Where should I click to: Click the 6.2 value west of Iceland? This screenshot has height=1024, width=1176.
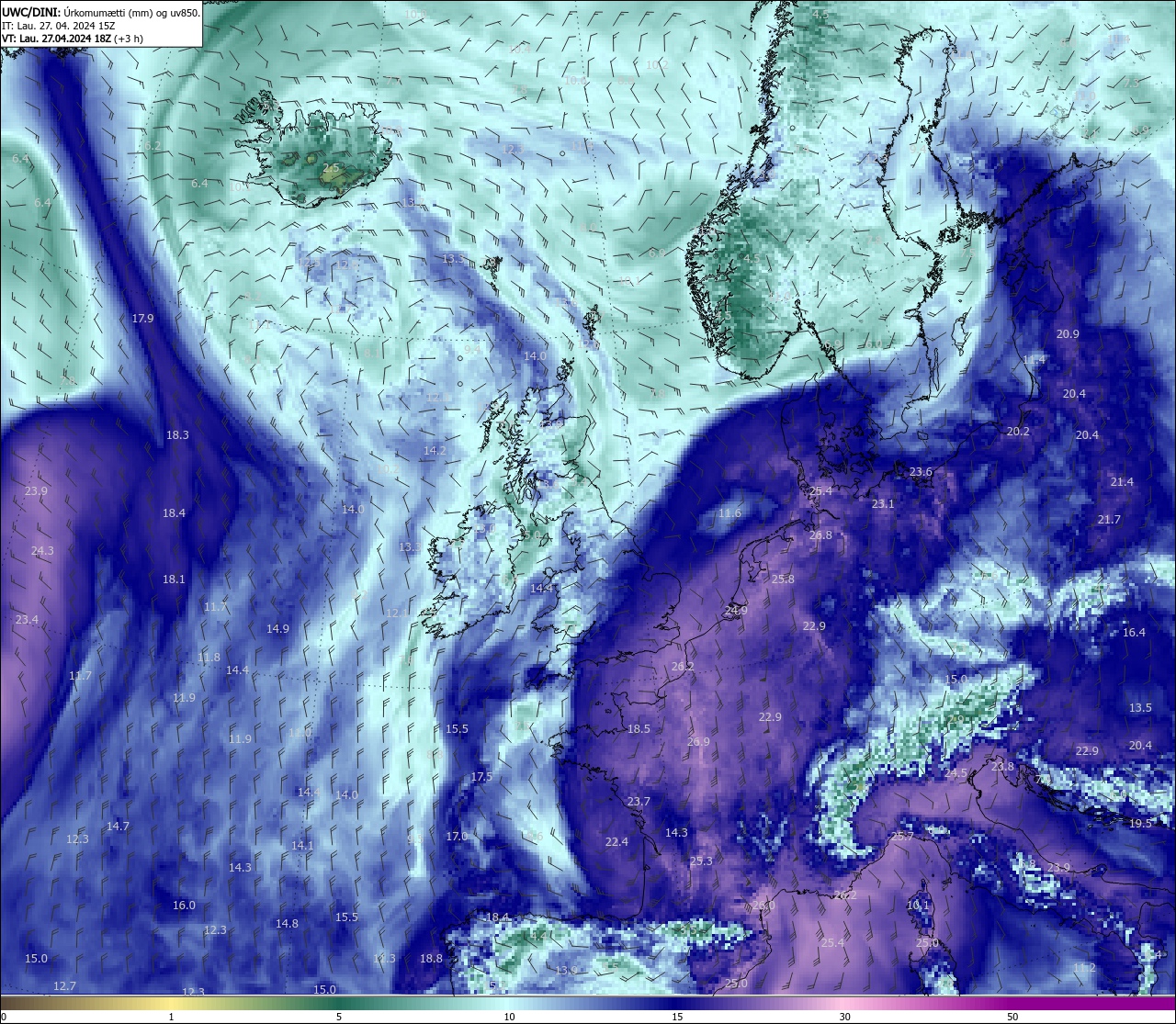pyautogui.click(x=153, y=146)
